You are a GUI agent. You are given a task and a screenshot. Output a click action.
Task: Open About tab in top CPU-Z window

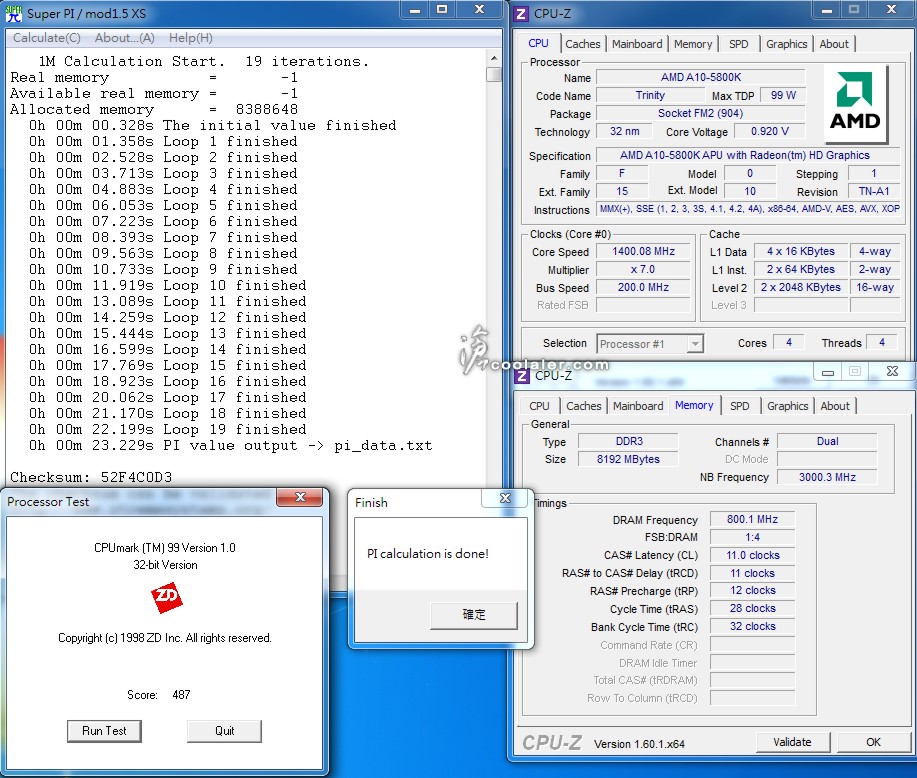pos(834,44)
